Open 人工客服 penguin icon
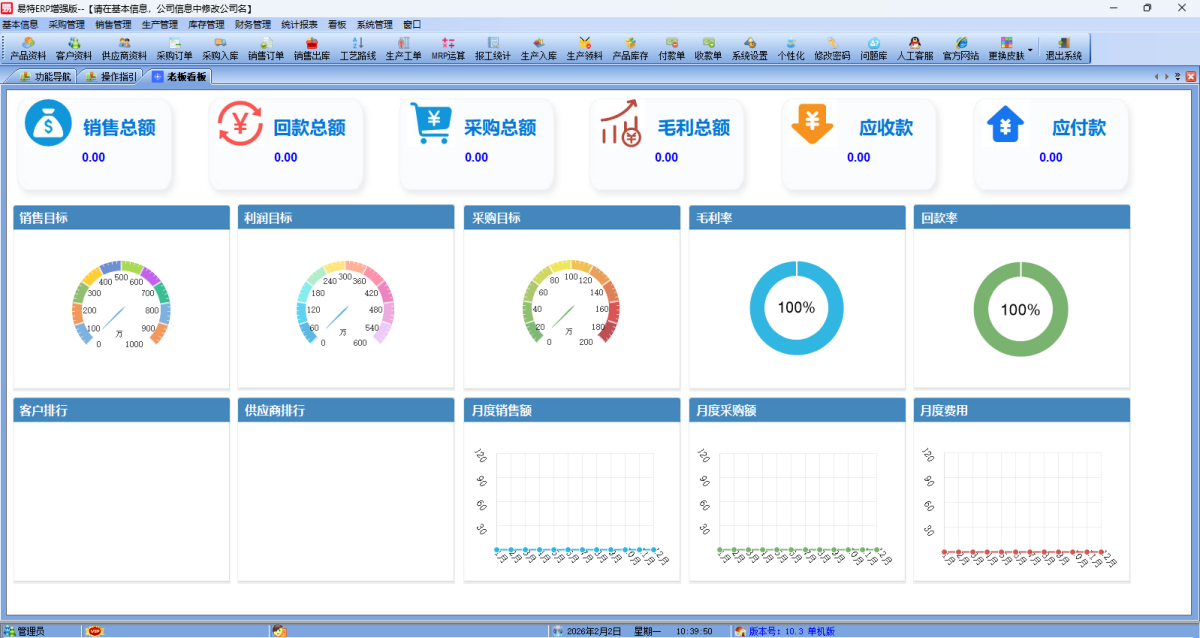 click(914, 48)
